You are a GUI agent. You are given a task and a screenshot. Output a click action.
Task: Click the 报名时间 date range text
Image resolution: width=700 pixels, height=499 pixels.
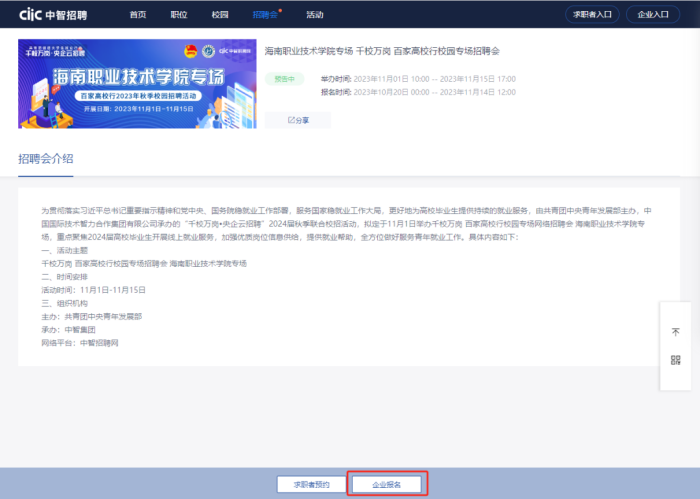tap(418, 92)
